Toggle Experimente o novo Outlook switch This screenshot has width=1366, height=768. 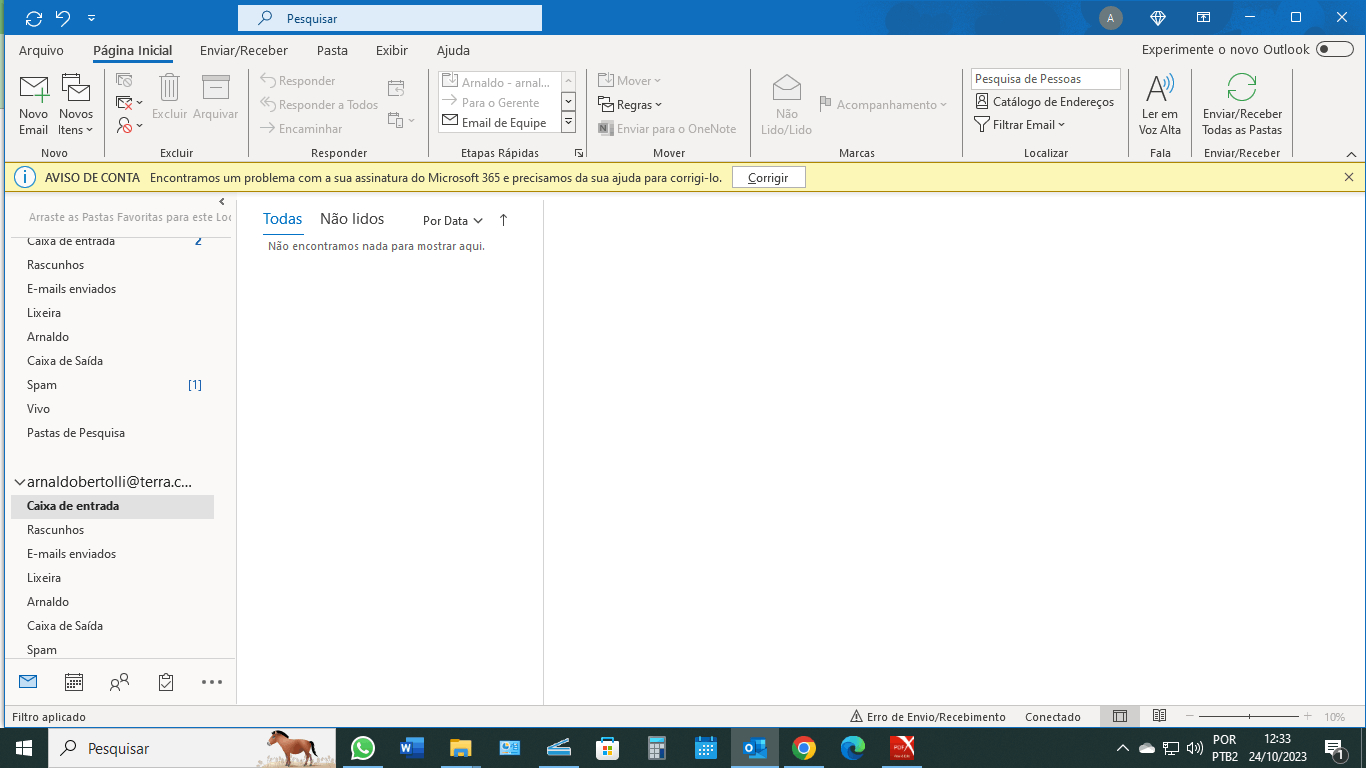pos(1335,50)
